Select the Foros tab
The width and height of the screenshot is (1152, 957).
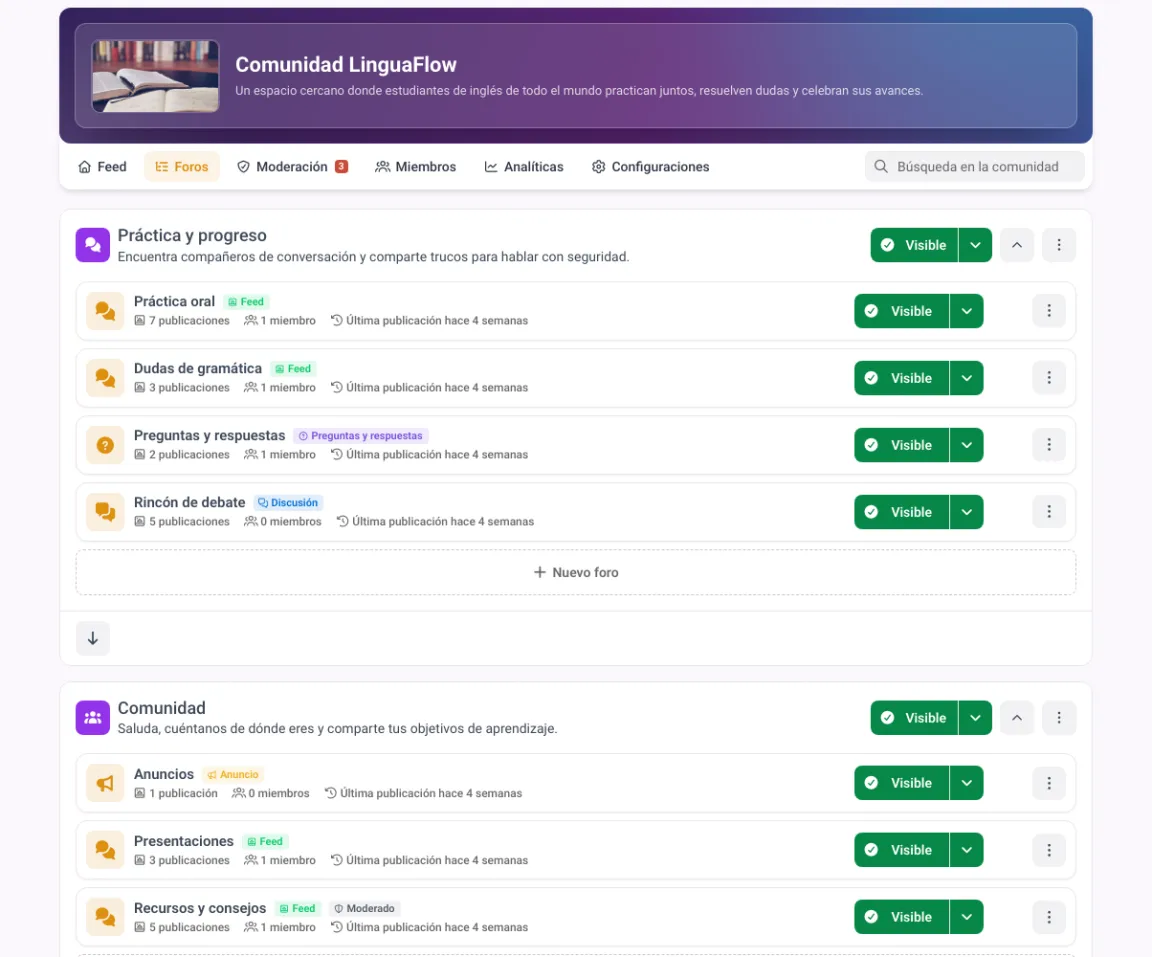pos(181,167)
